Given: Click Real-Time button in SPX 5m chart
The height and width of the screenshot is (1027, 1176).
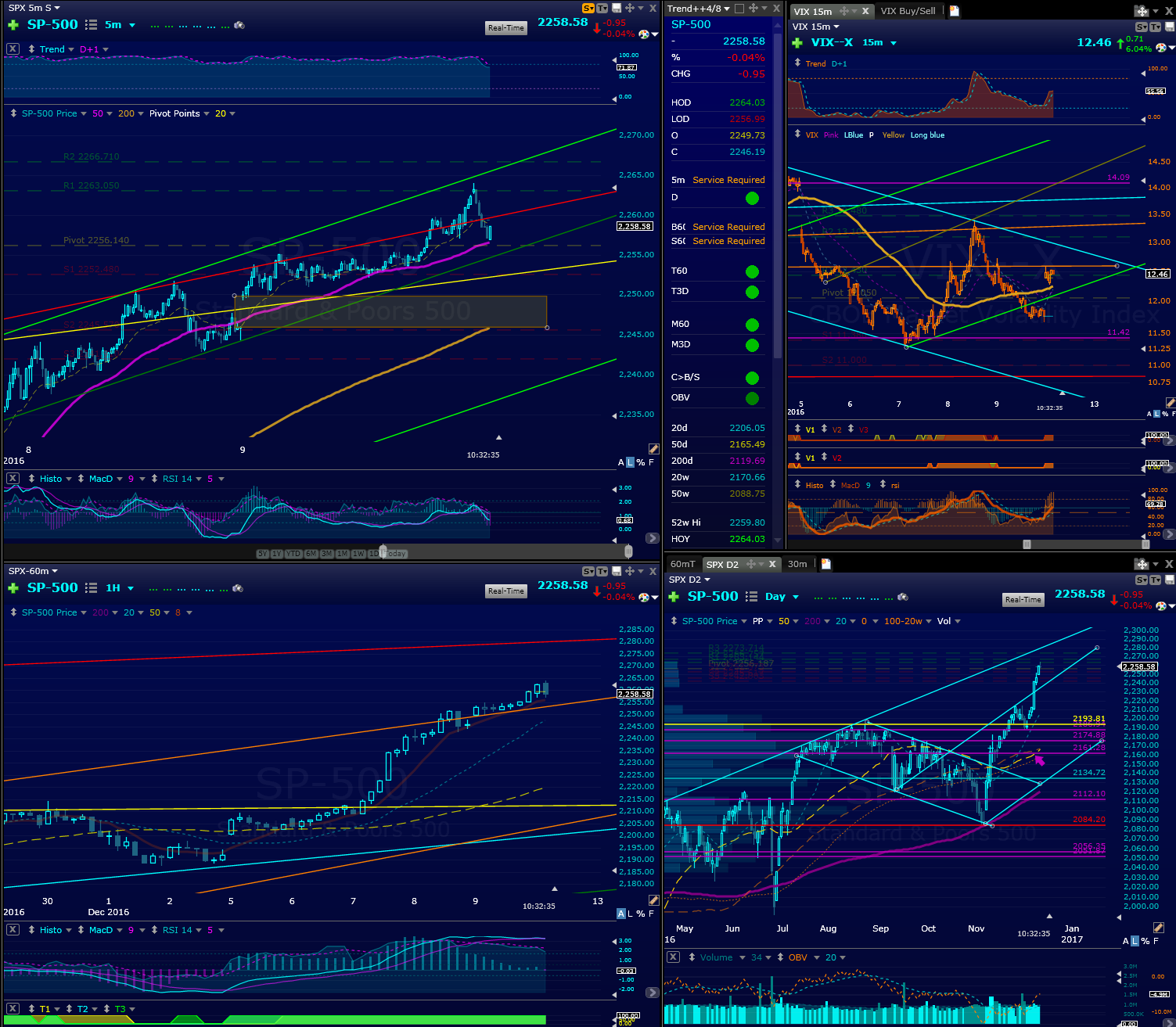Looking at the screenshot, I should [x=506, y=28].
